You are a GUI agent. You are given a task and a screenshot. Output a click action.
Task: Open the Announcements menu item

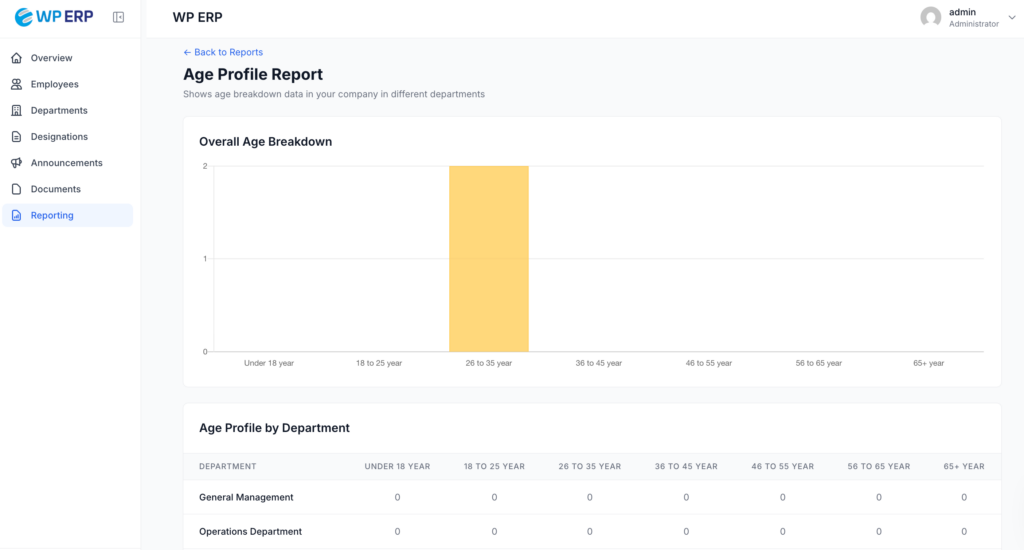coord(66,163)
